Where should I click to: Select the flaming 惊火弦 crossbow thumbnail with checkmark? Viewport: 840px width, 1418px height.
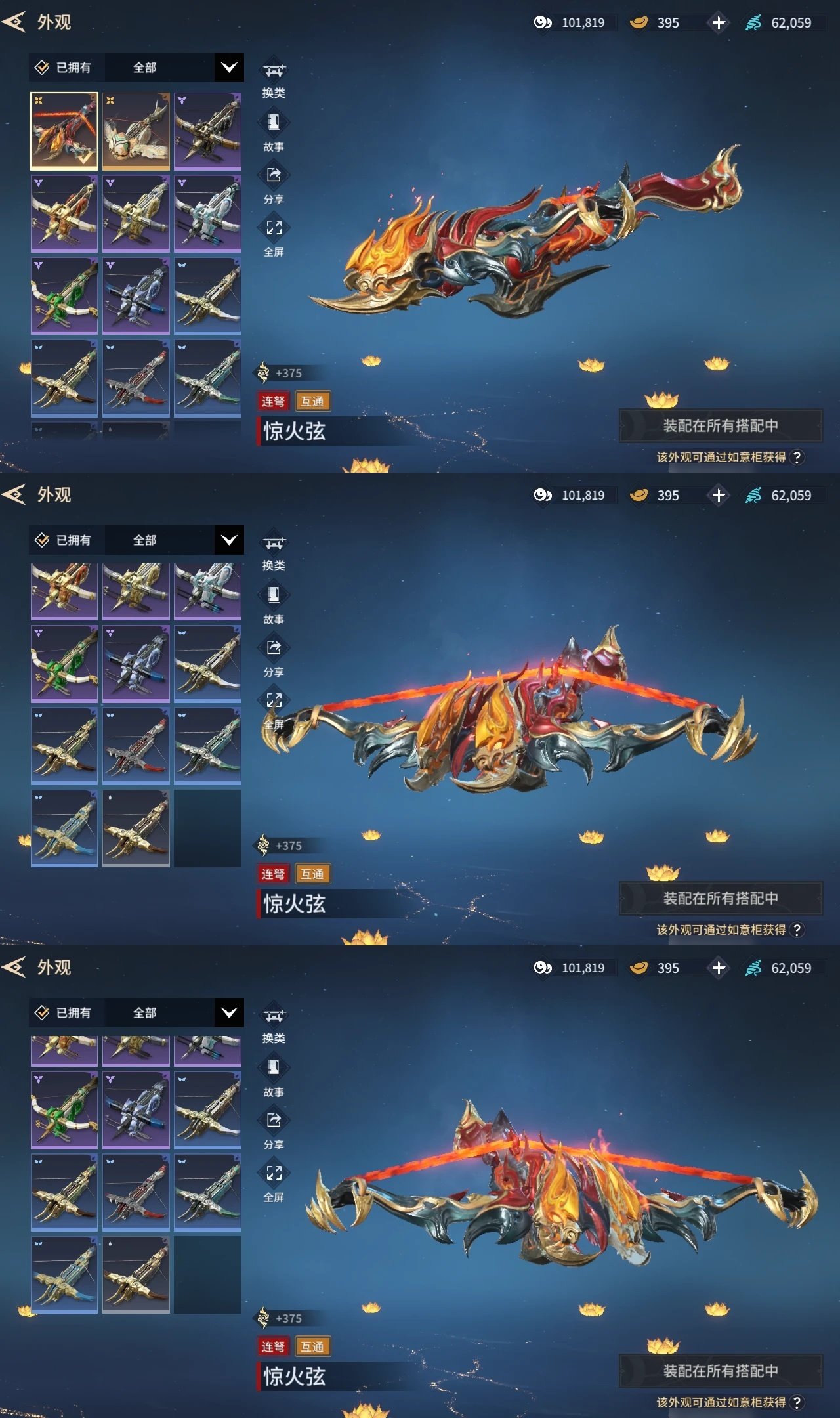point(64,131)
